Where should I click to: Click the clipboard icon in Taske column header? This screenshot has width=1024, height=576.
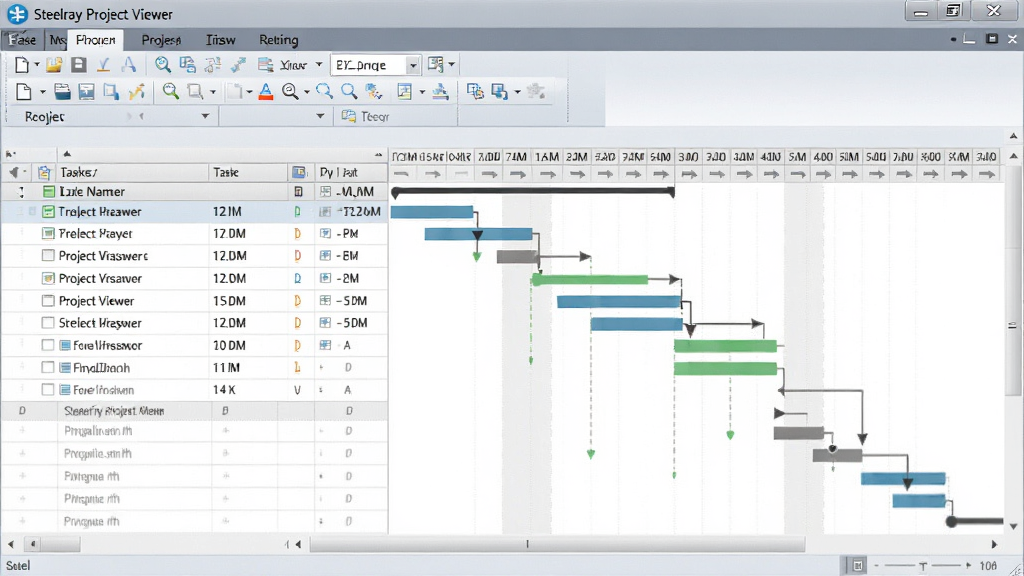(44, 172)
